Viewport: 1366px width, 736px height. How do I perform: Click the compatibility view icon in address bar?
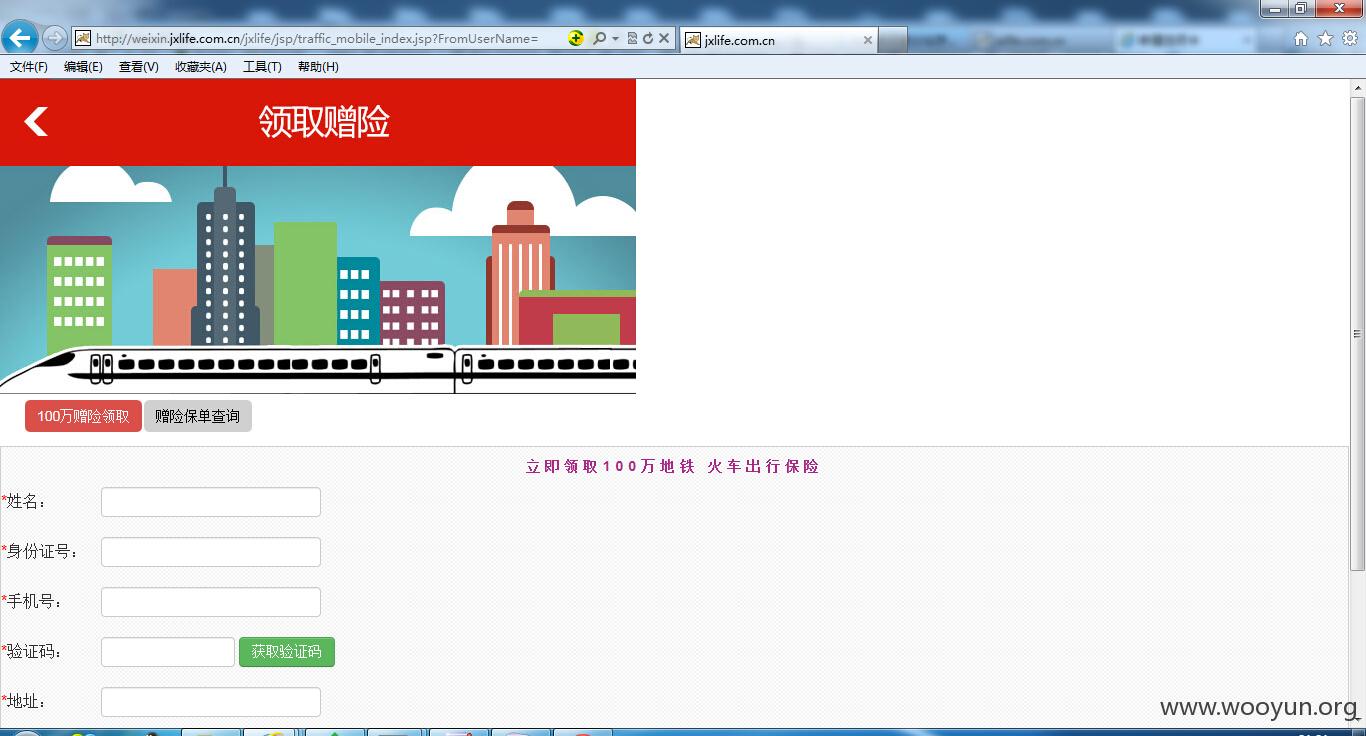tap(632, 39)
